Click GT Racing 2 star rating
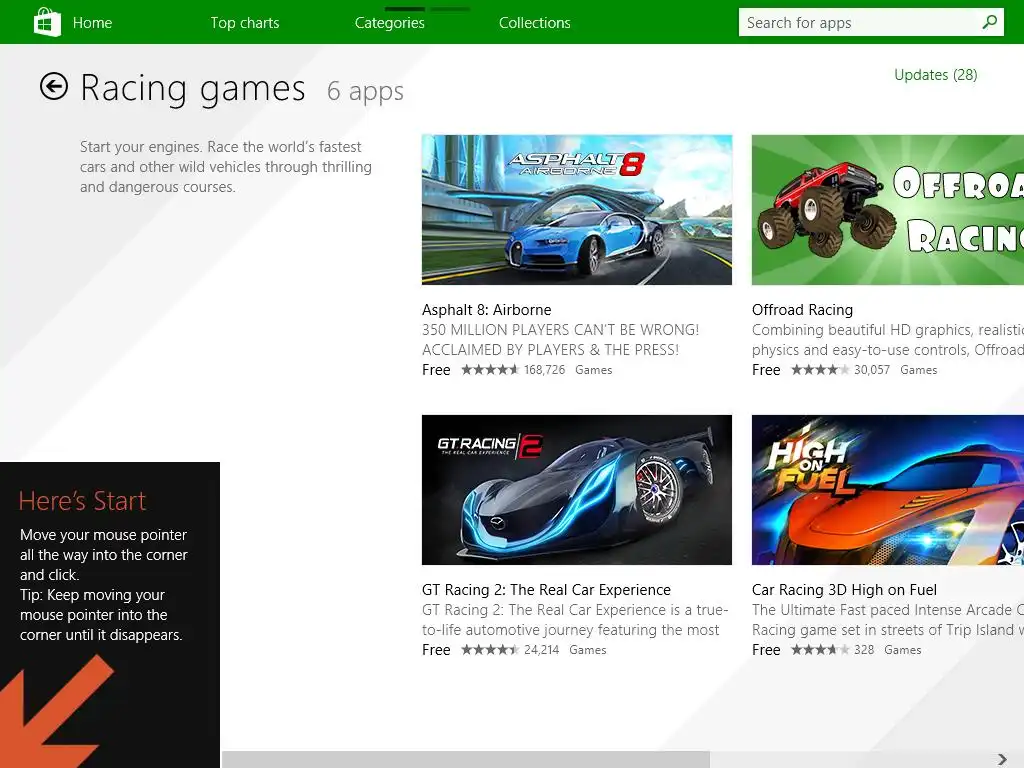The width and height of the screenshot is (1024, 768). click(490, 650)
